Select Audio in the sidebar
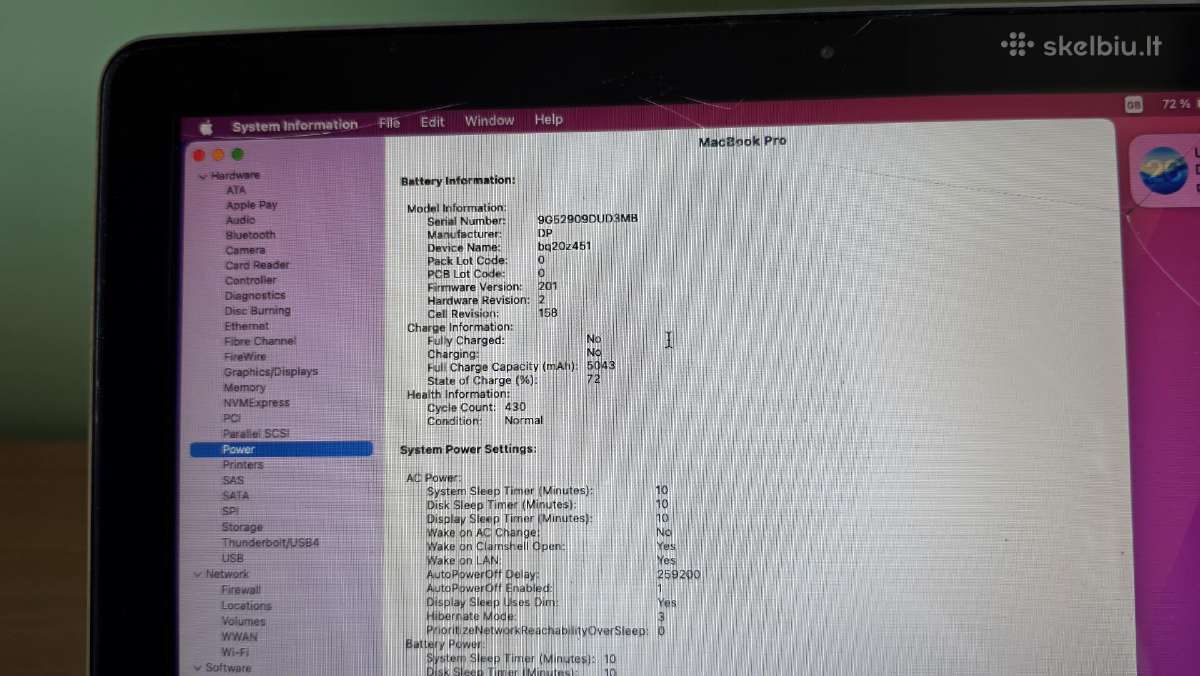Viewport: 1200px width, 676px height. click(240, 220)
